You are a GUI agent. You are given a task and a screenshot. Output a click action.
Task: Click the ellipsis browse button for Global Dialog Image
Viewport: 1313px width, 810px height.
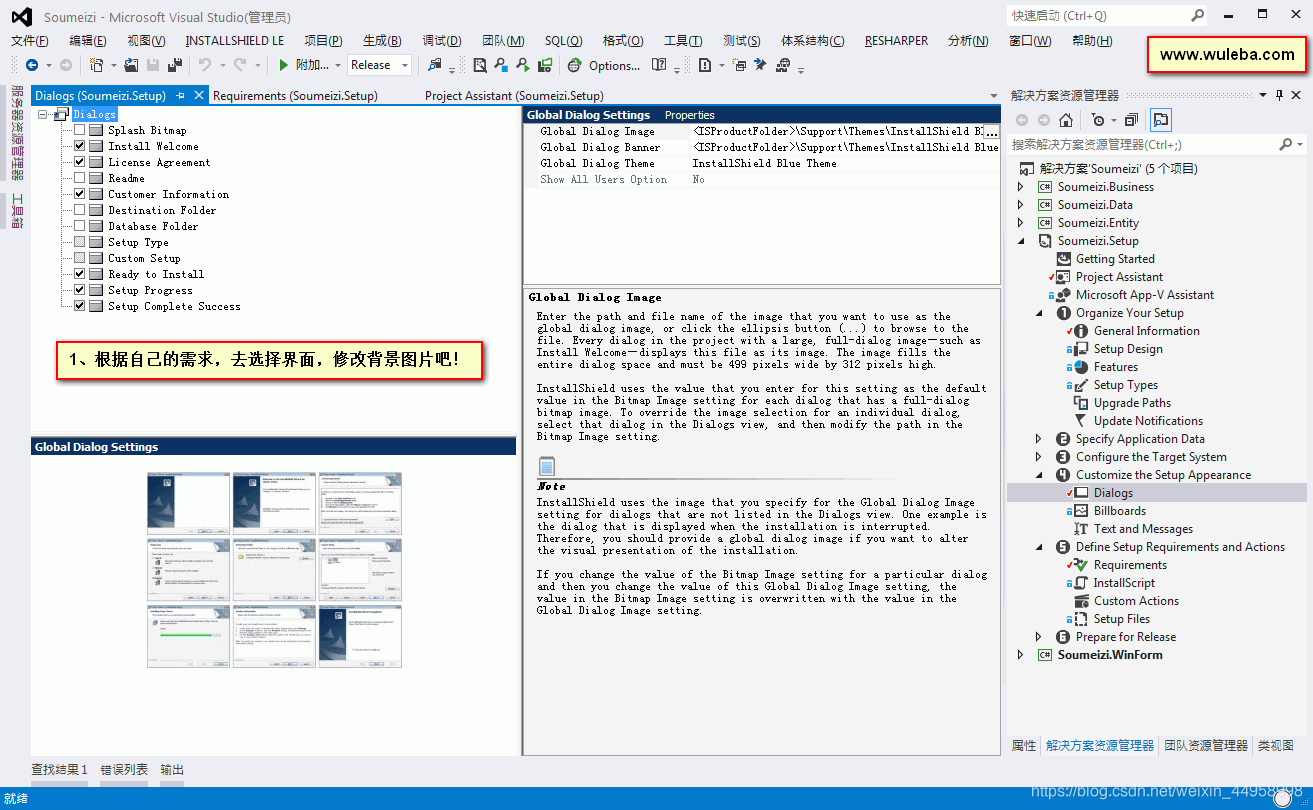991,131
